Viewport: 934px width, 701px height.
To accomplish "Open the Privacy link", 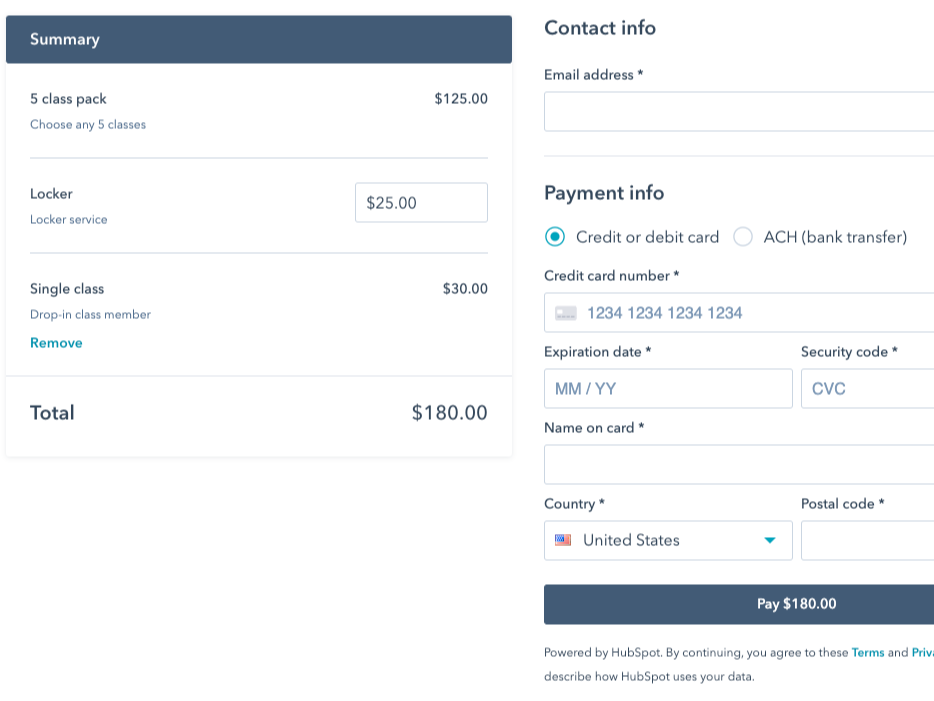I will 924,652.
